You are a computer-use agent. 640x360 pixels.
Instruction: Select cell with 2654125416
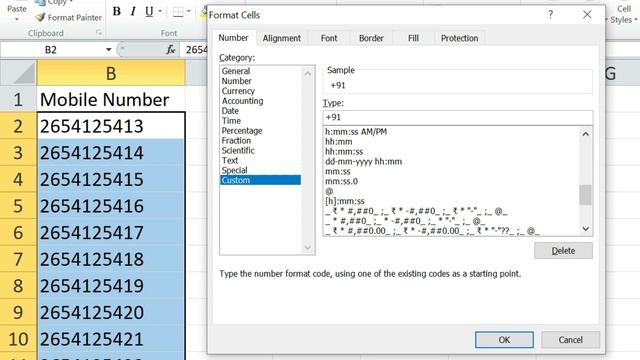[x=111, y=206]
